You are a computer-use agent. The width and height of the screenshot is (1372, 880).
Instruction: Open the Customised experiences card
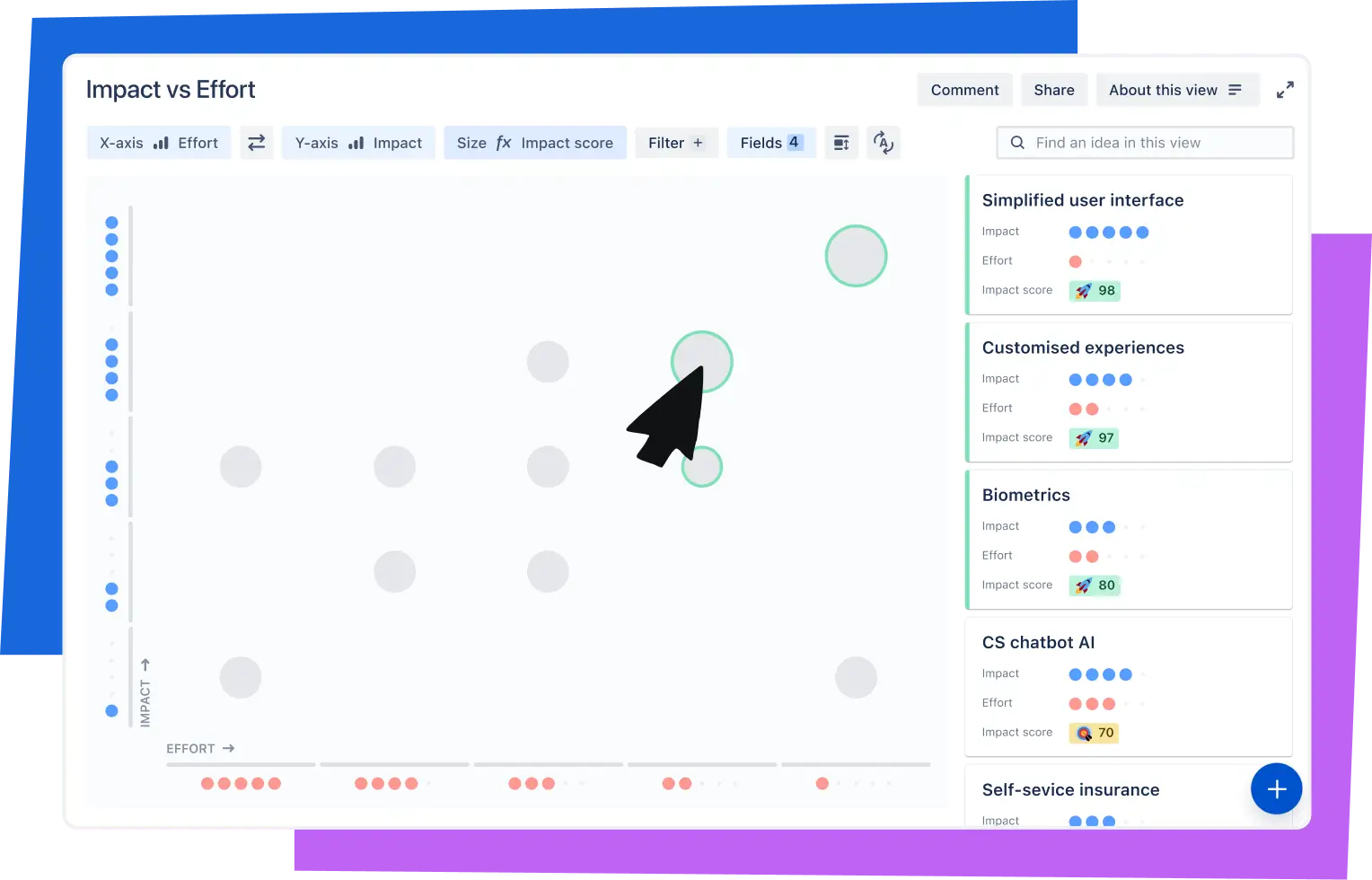[x=1129, y=392]
